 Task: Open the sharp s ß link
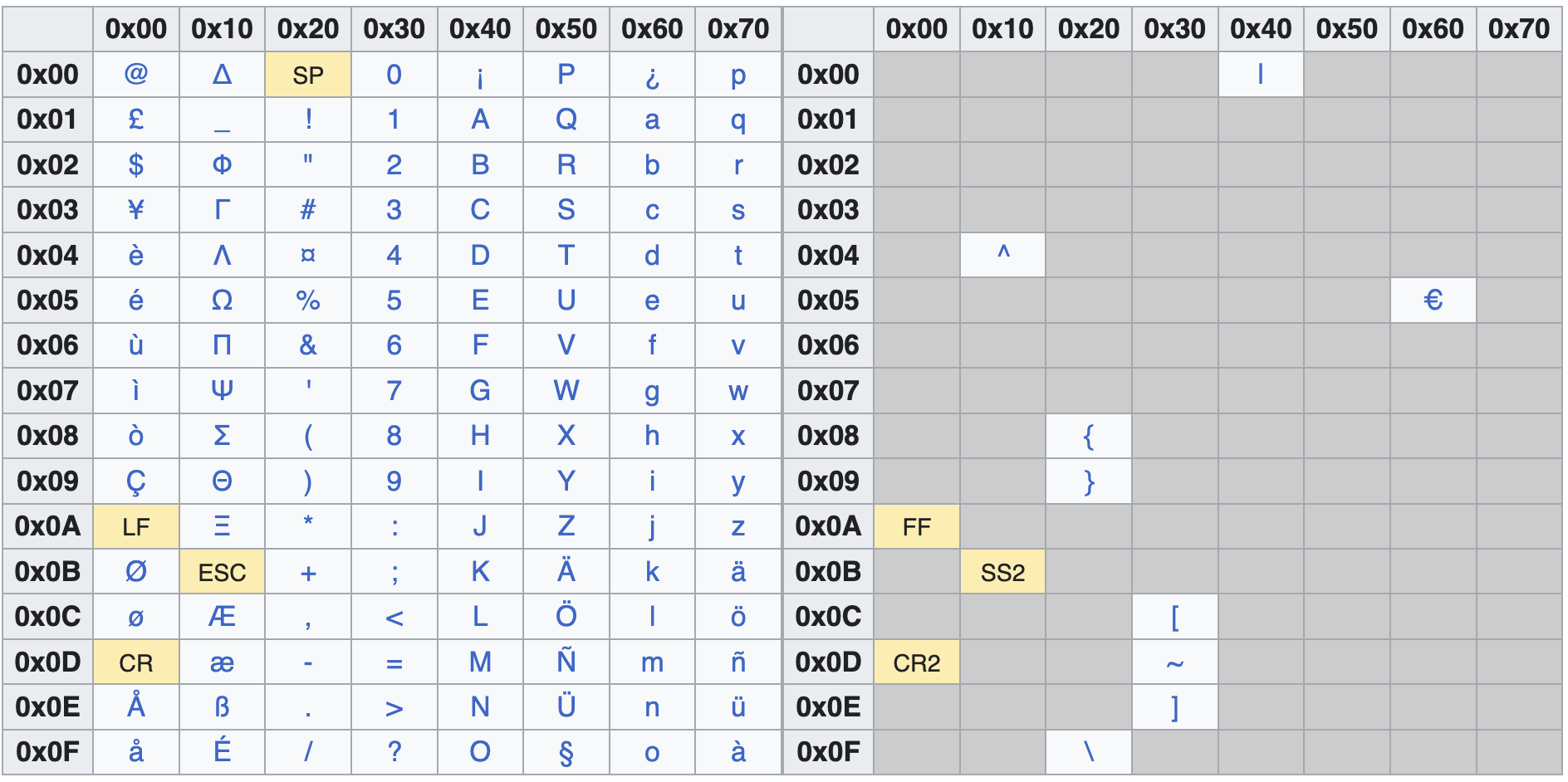pyautogui.click(x=222, y=707)
